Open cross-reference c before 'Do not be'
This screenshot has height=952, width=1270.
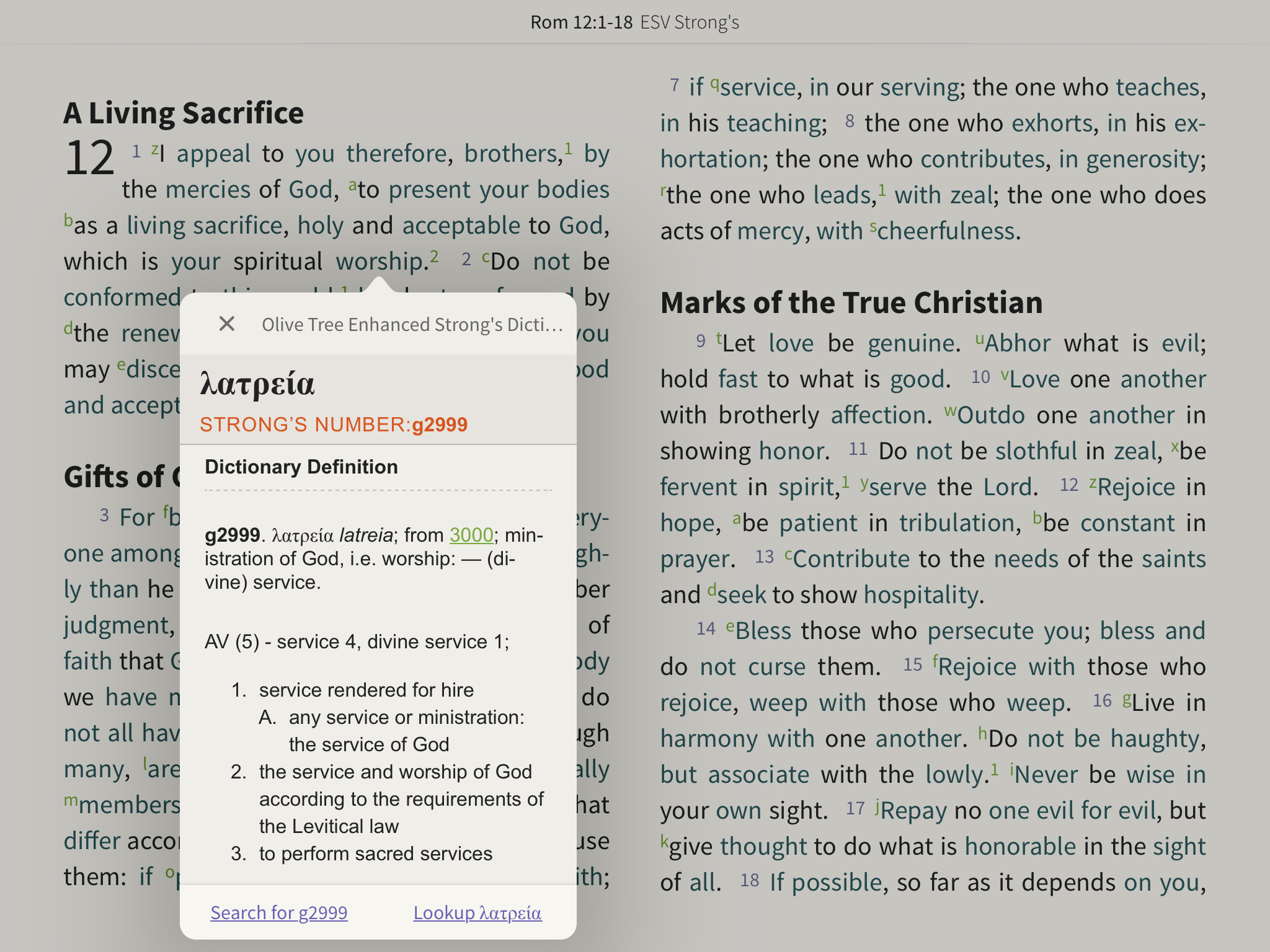pyautogui.click(x=486, y=256)
